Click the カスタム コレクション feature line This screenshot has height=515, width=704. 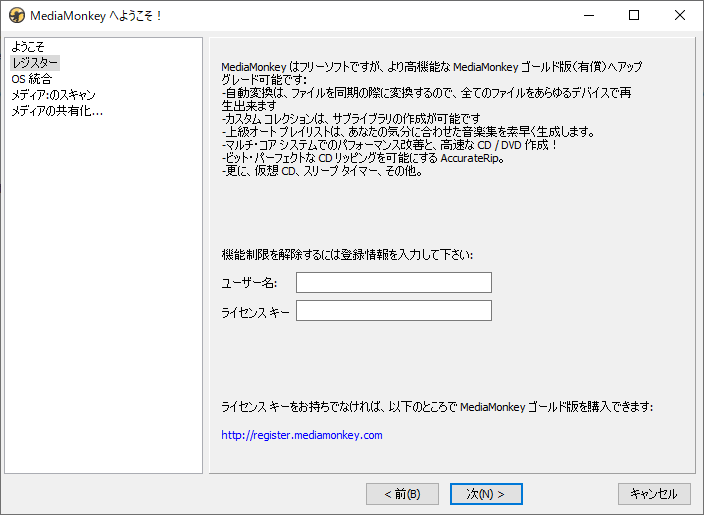pyautogui.click(x=351, y=119)
